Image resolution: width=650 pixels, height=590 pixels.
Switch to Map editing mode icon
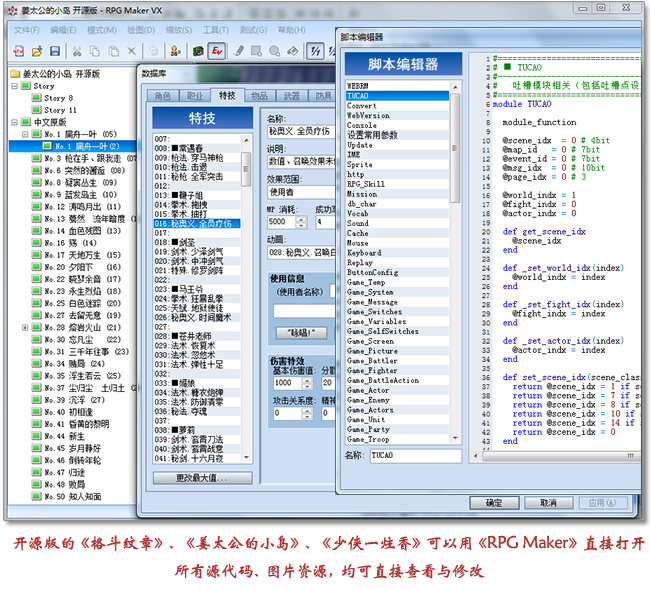pos(198,51)
